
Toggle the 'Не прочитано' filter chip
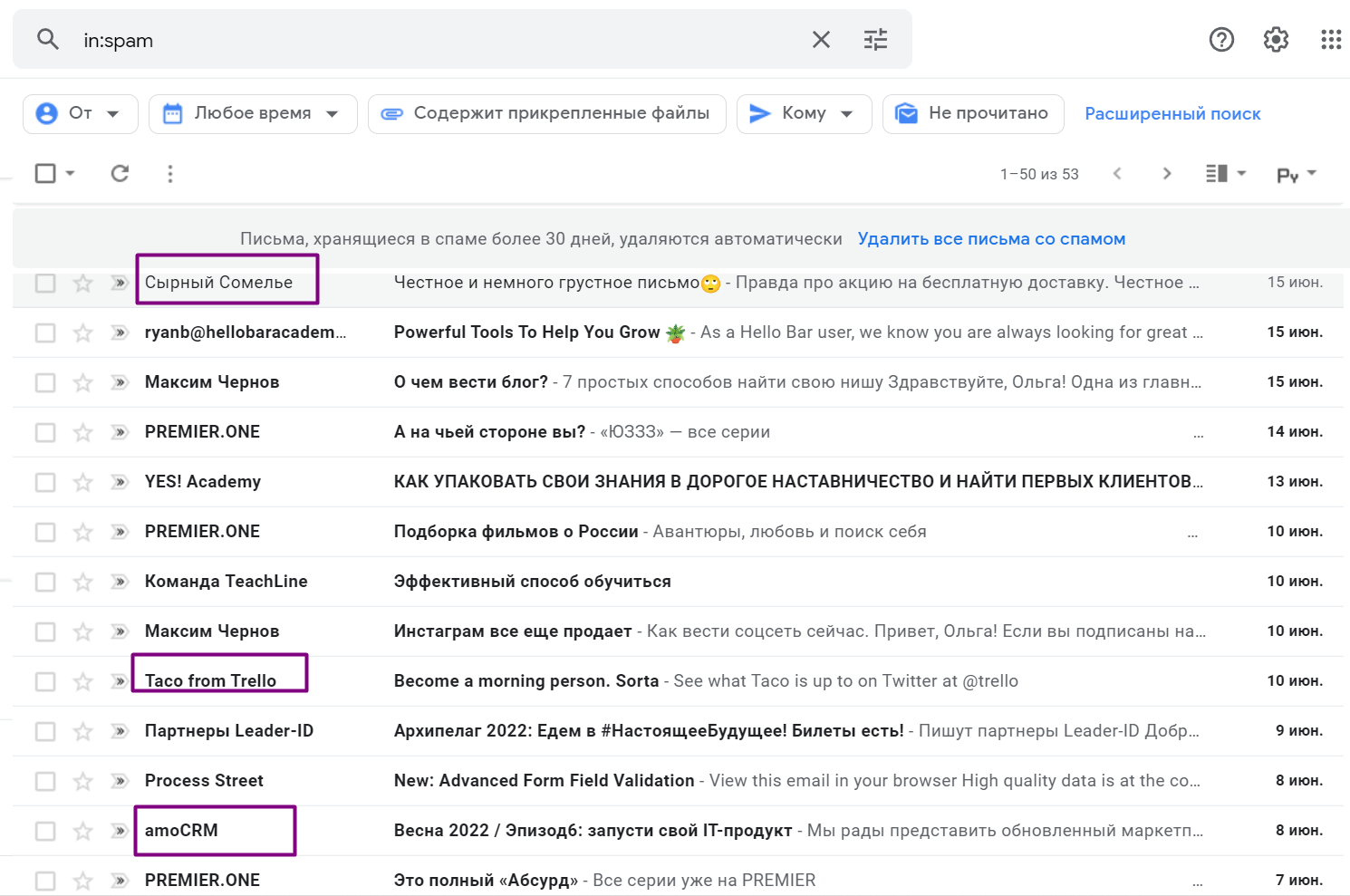pos(973,113)
